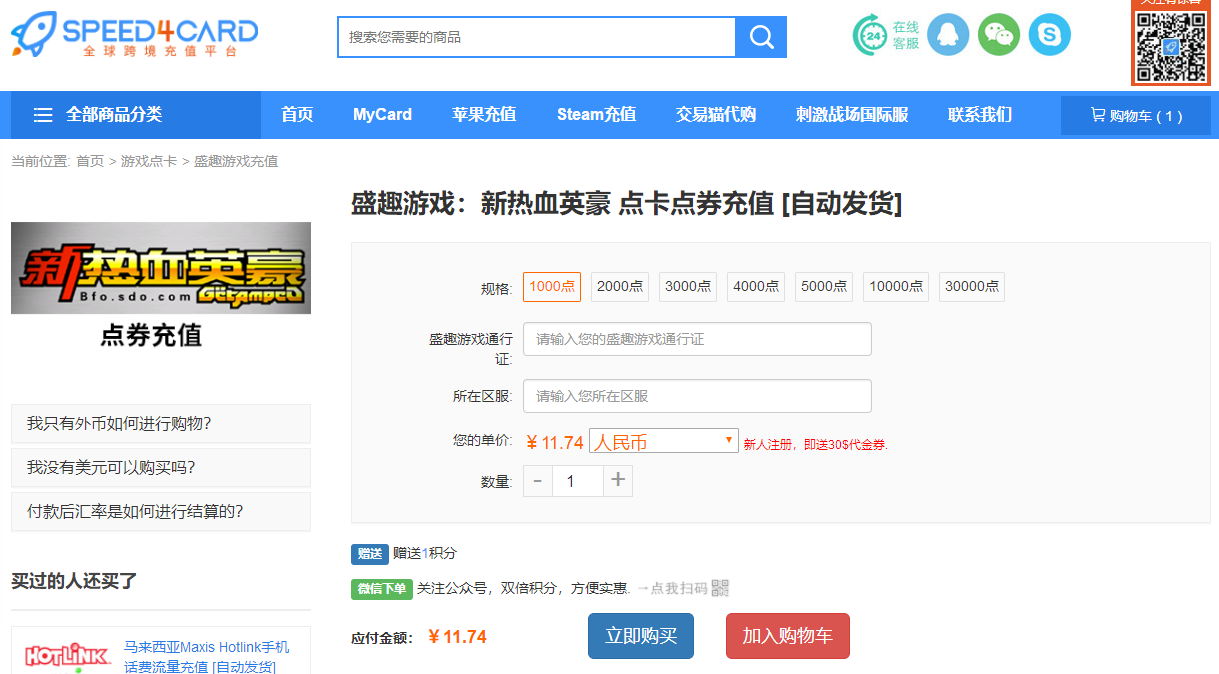Expand FAQ 我没有美元可以购买吗?
Image resolution: width=1219 pixels, height=674 pixels.
pyautogui.click(x=161, y=468)
